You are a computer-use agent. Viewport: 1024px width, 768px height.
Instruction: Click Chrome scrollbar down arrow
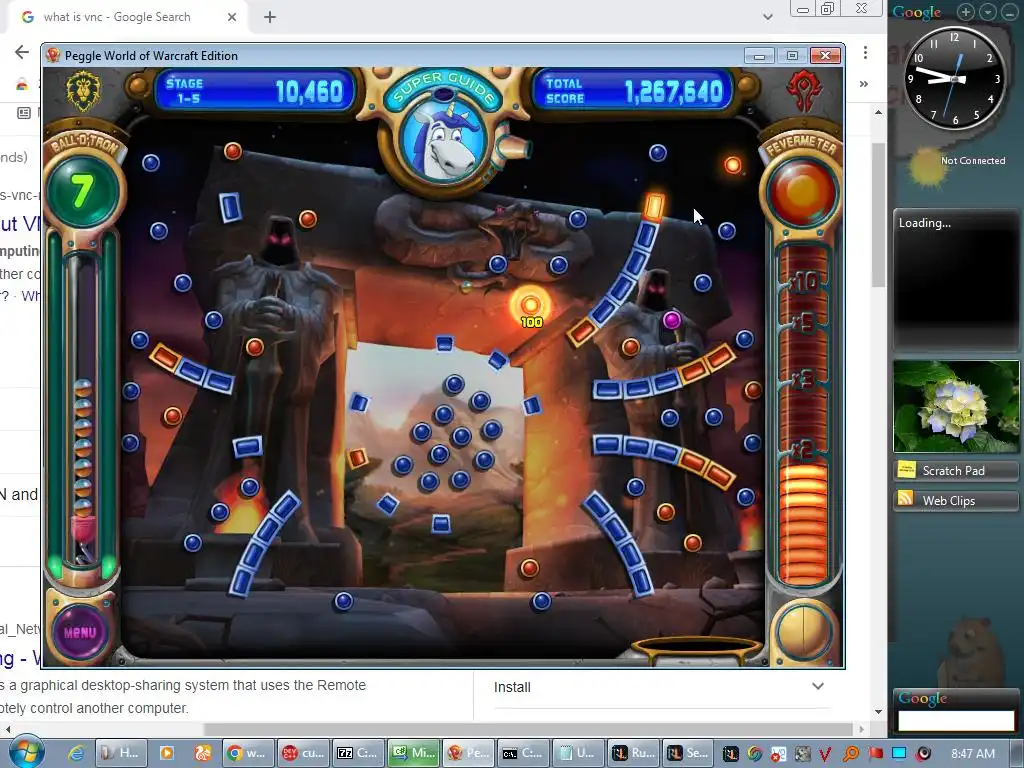click(878, 712)
